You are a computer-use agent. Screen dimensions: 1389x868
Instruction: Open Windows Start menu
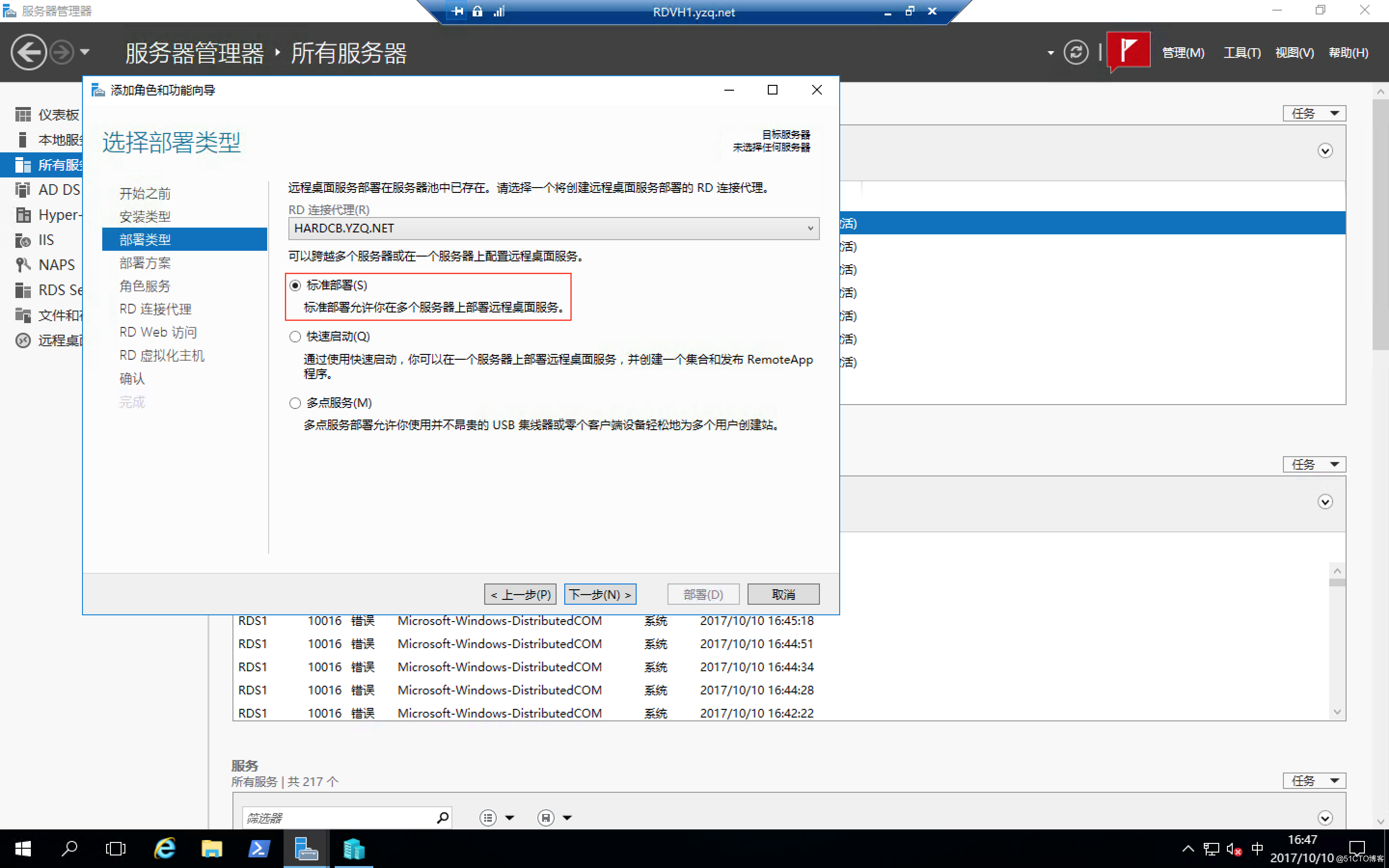pyautogui.click(x=23, y=849)
